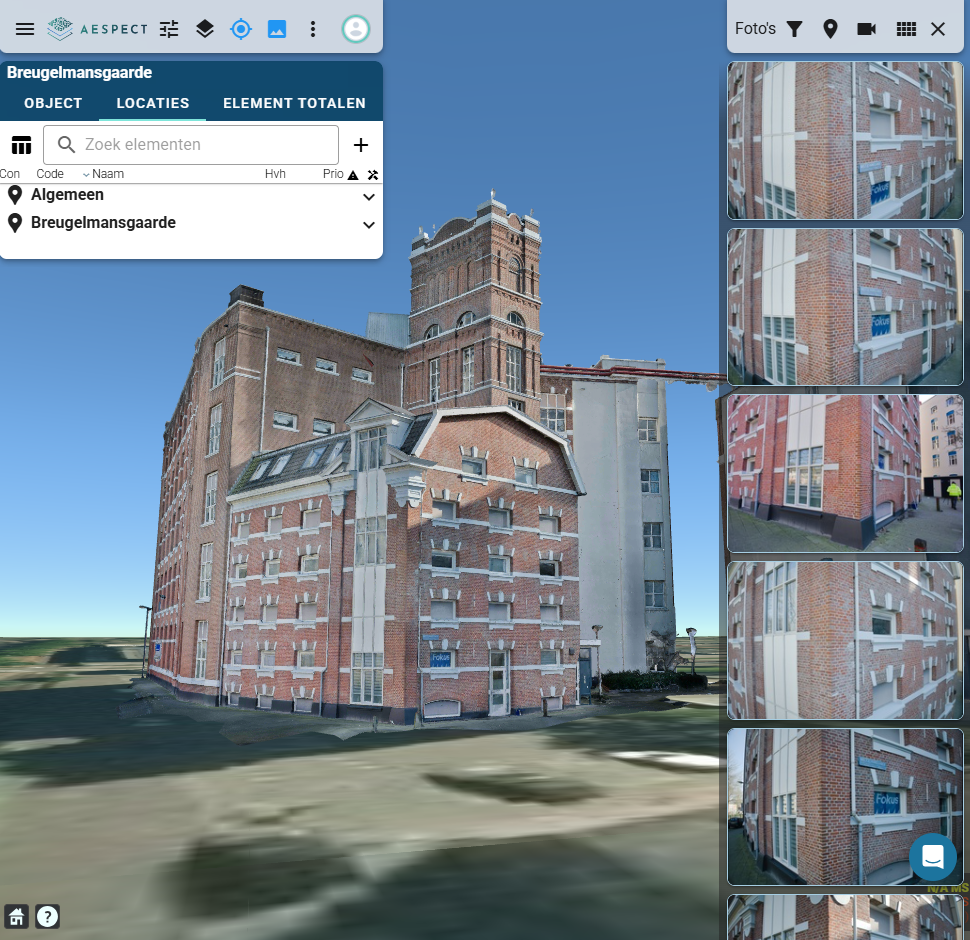Select the photo thumbnail with the yellow-vested person
The height and width of the screenshot is (940, 970).
[x=845, y=473]
